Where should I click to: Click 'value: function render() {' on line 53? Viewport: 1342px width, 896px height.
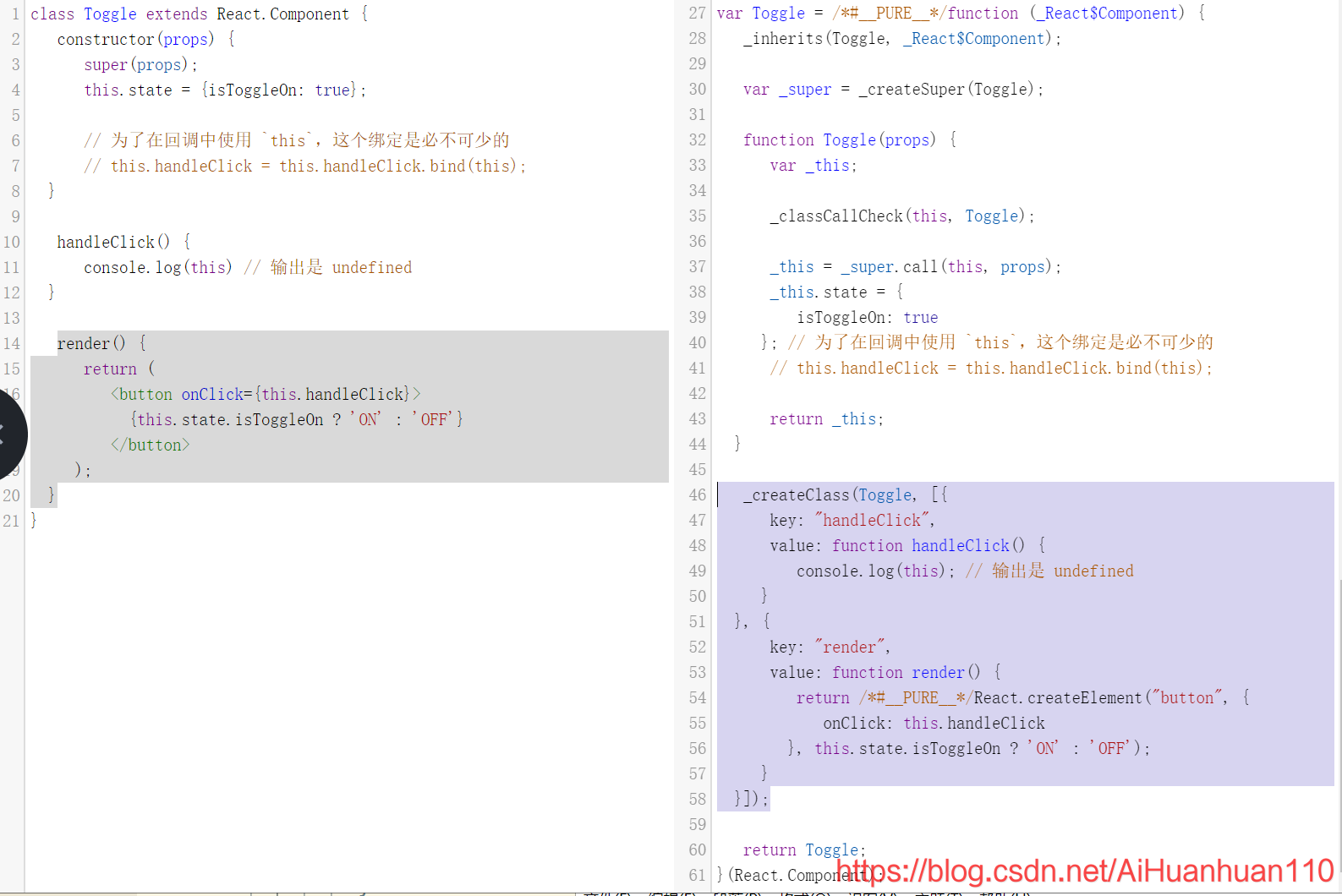point(885,672)
